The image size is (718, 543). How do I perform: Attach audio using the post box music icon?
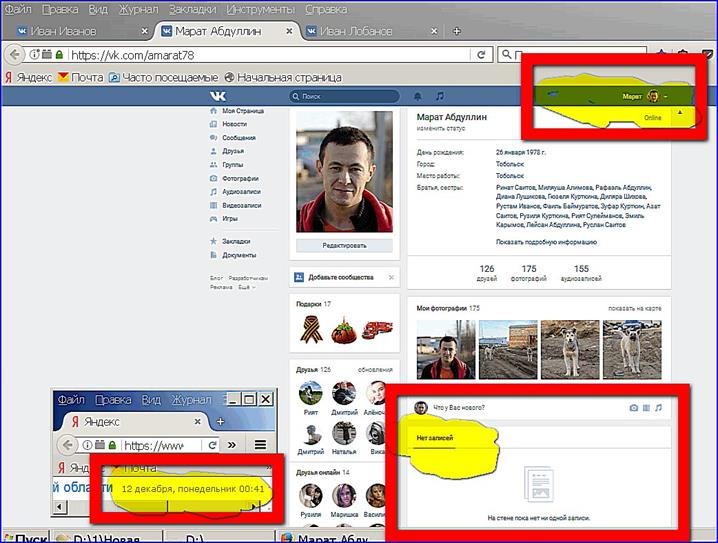click(658, 408)
